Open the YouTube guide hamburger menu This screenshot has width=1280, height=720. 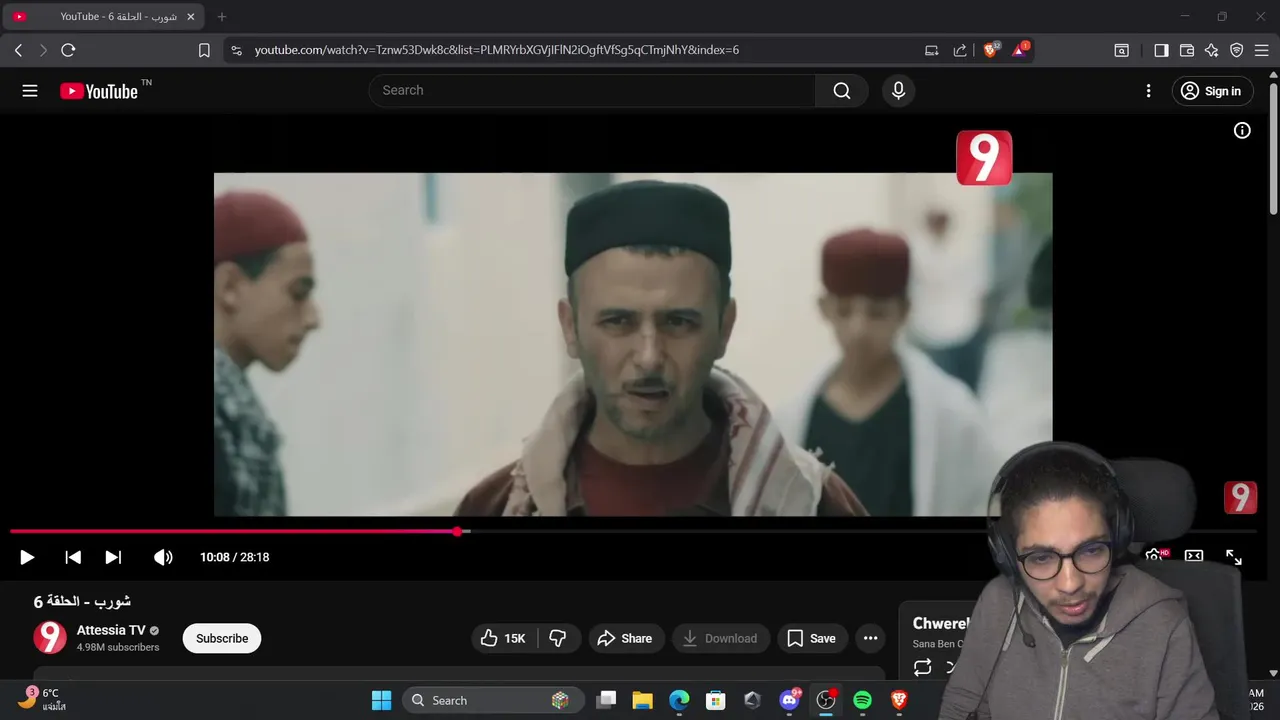click(30, 91)
